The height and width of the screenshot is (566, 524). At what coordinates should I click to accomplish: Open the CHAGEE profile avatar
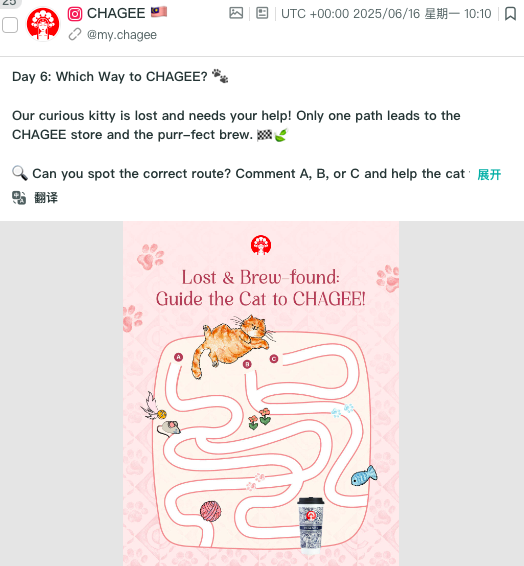pyautogui.click(x=43, y=24)
